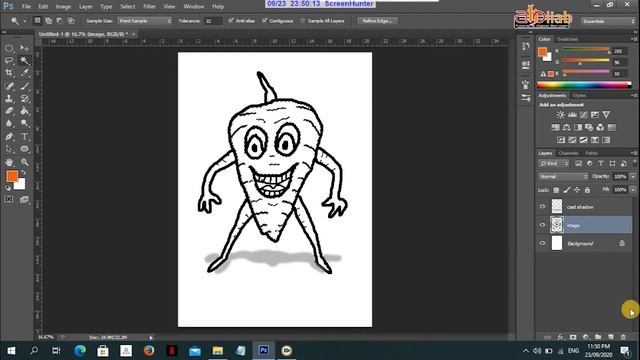This screenshot has height=360, width=640.
Task: Open Essentials workspace dropdown
Action: click(608, 21)
